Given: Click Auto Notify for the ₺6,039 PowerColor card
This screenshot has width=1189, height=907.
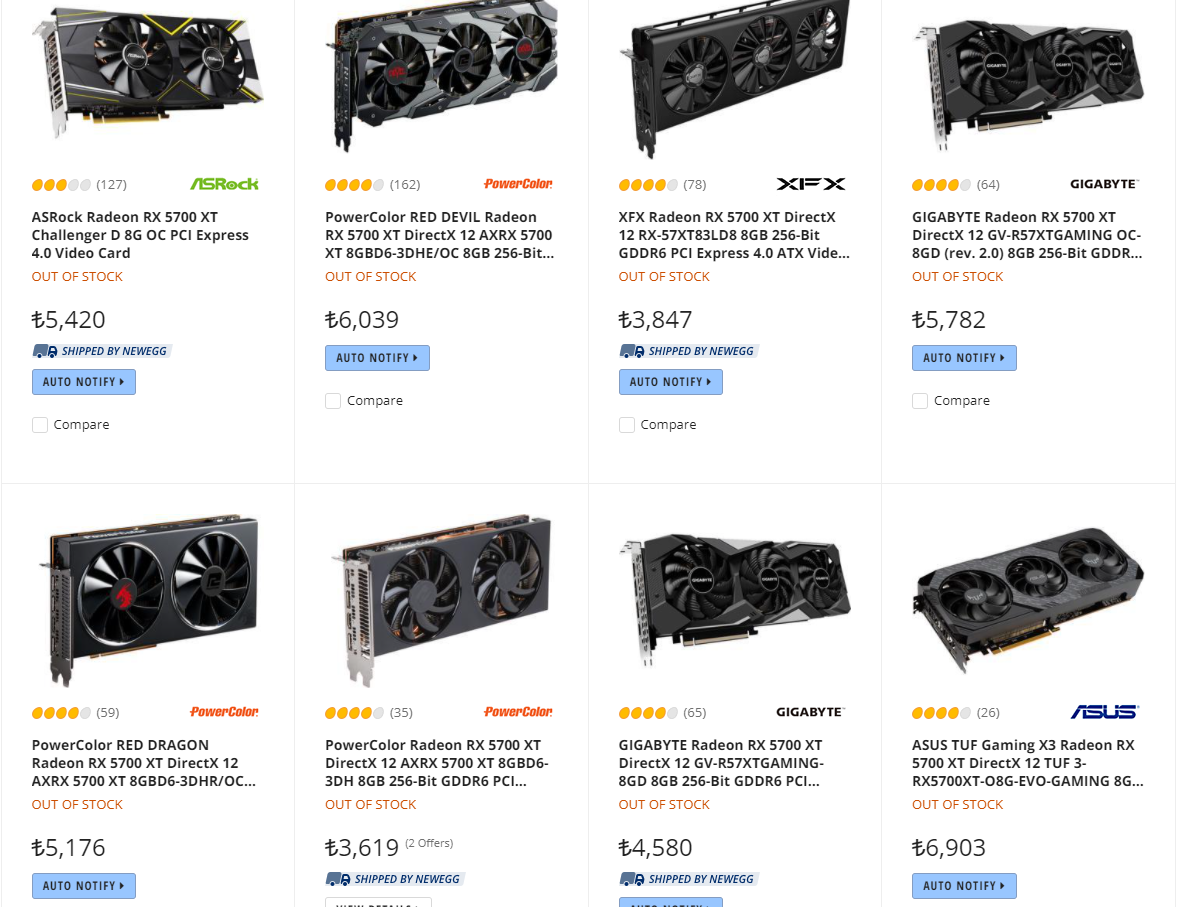Looking at the screenshot, I should pyautogui.click(x=378, y=358).
